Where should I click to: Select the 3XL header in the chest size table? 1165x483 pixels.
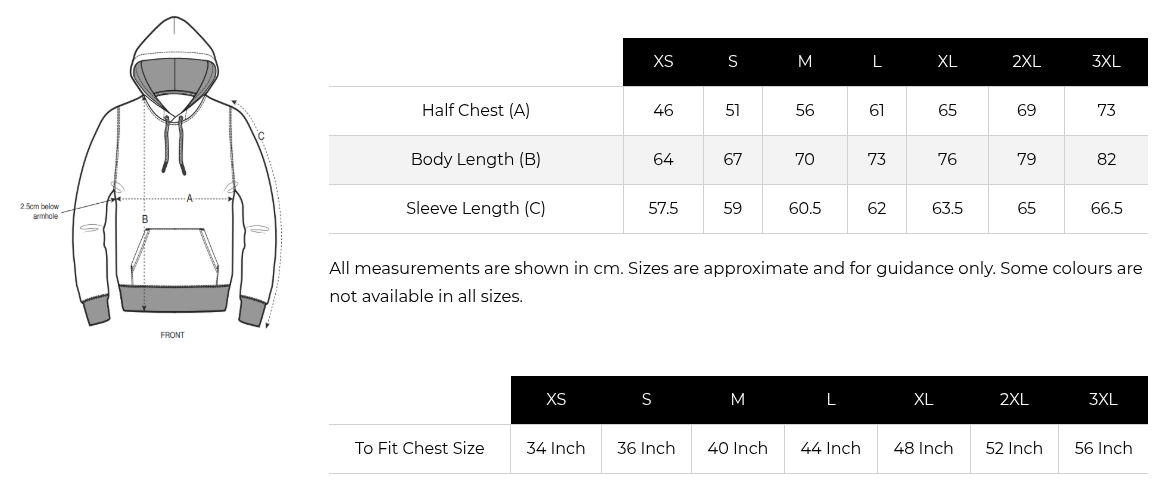[1103, 400]
